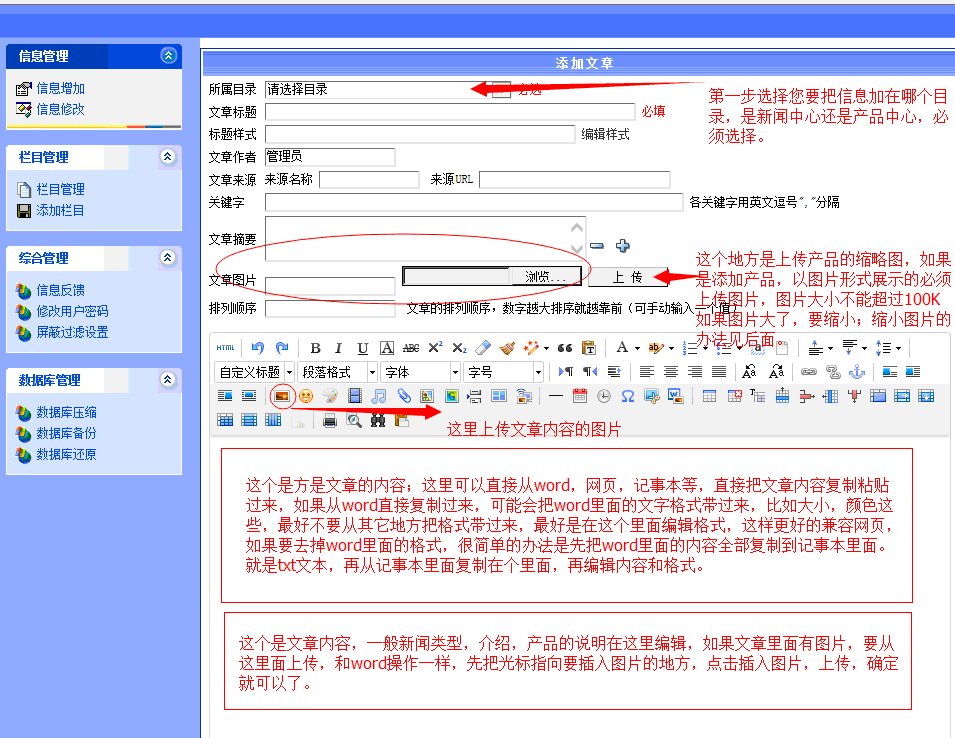Screen dimensions: 955x738
Task: Toggle underline formatting
Action: [x=362, y=348]
